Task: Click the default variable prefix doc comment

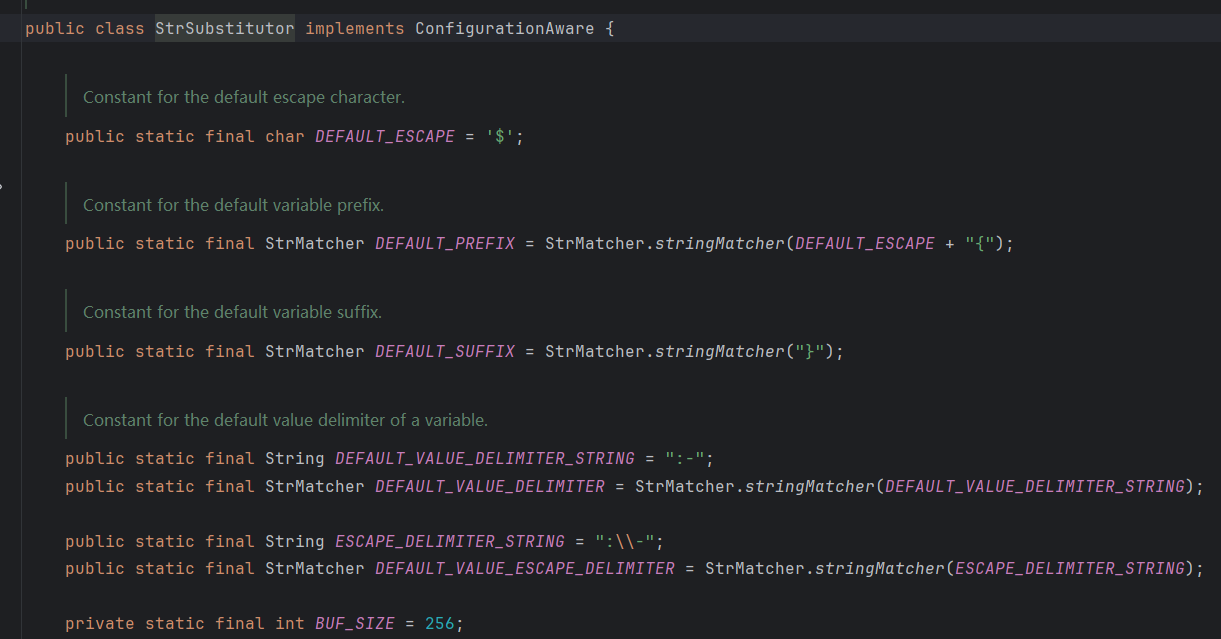Action: [x=233, y=205]
